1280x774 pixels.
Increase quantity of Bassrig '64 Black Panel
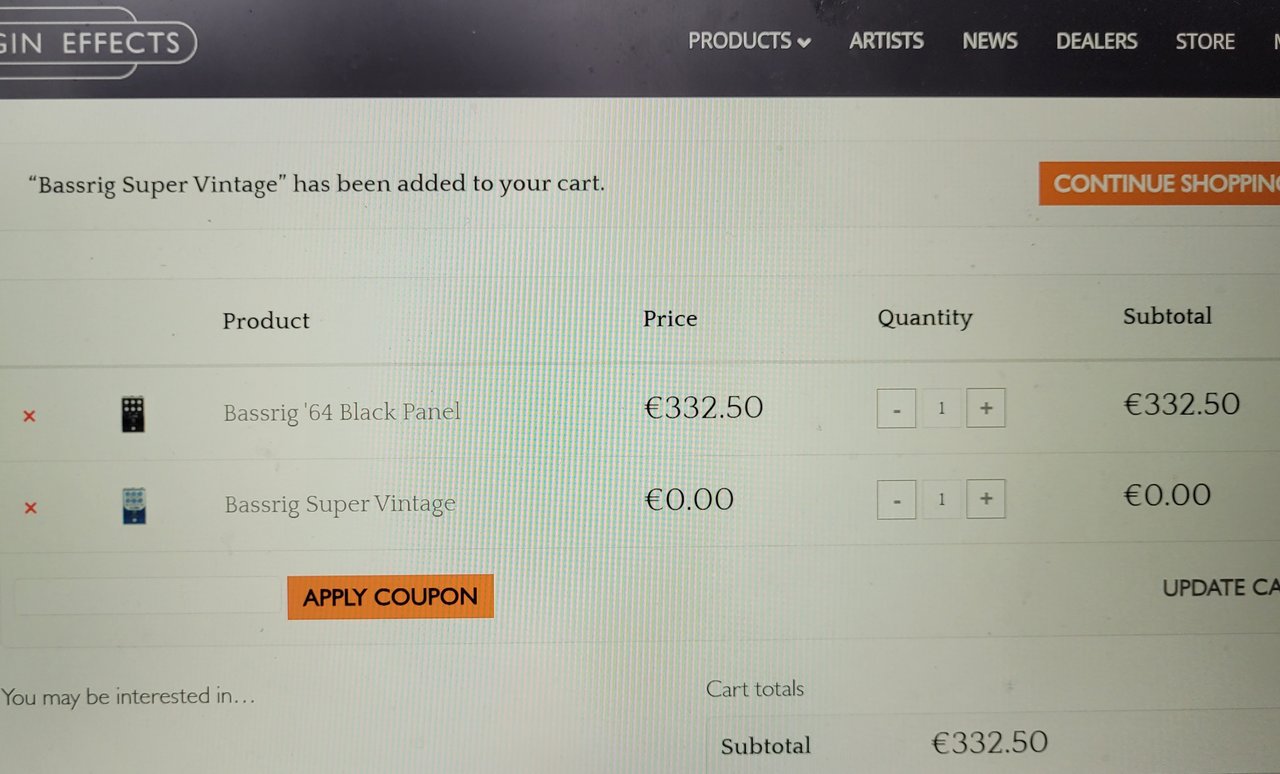coord(986,408)
